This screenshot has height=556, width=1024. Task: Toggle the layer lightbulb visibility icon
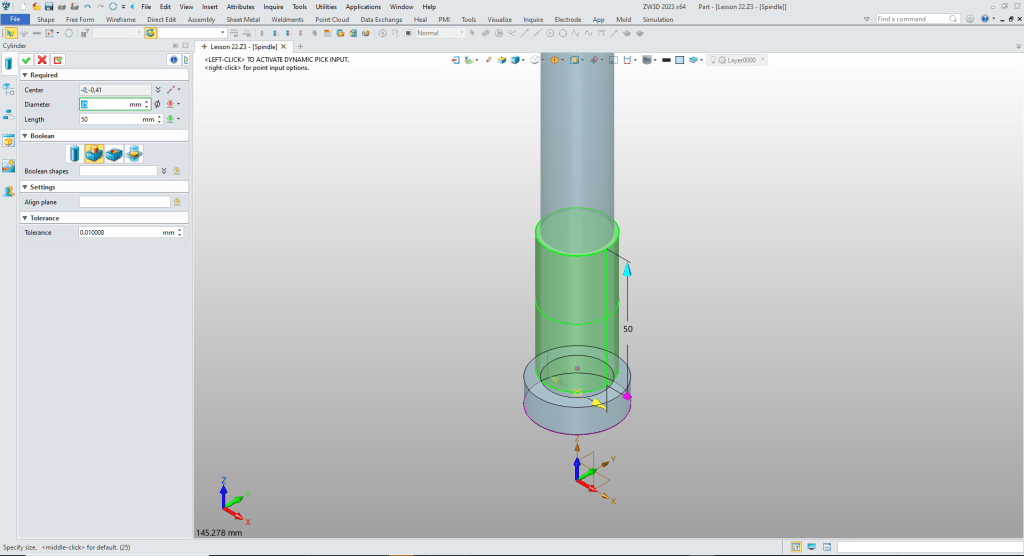(714, 60)
